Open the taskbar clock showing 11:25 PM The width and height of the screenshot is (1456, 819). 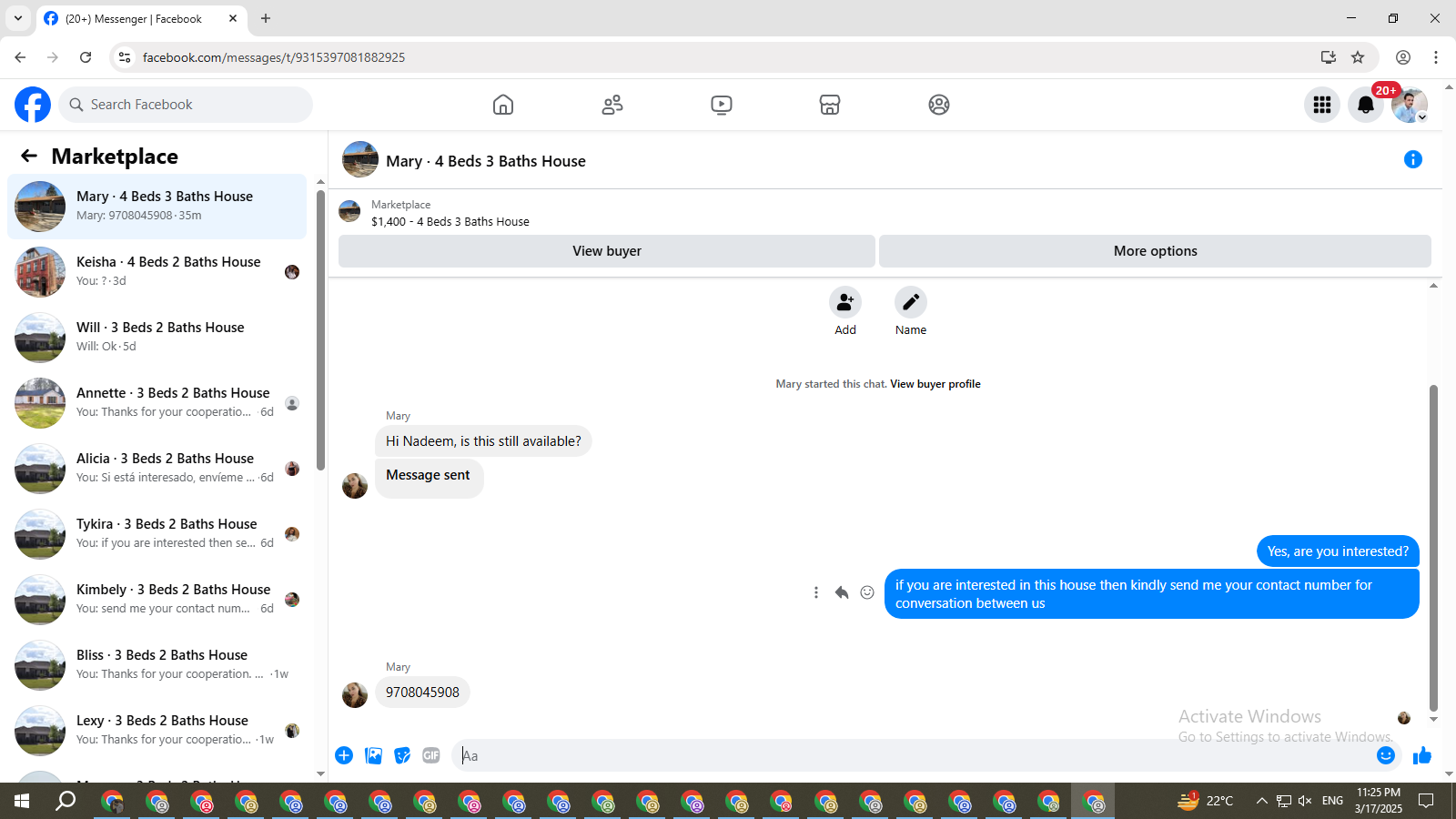1379,801
